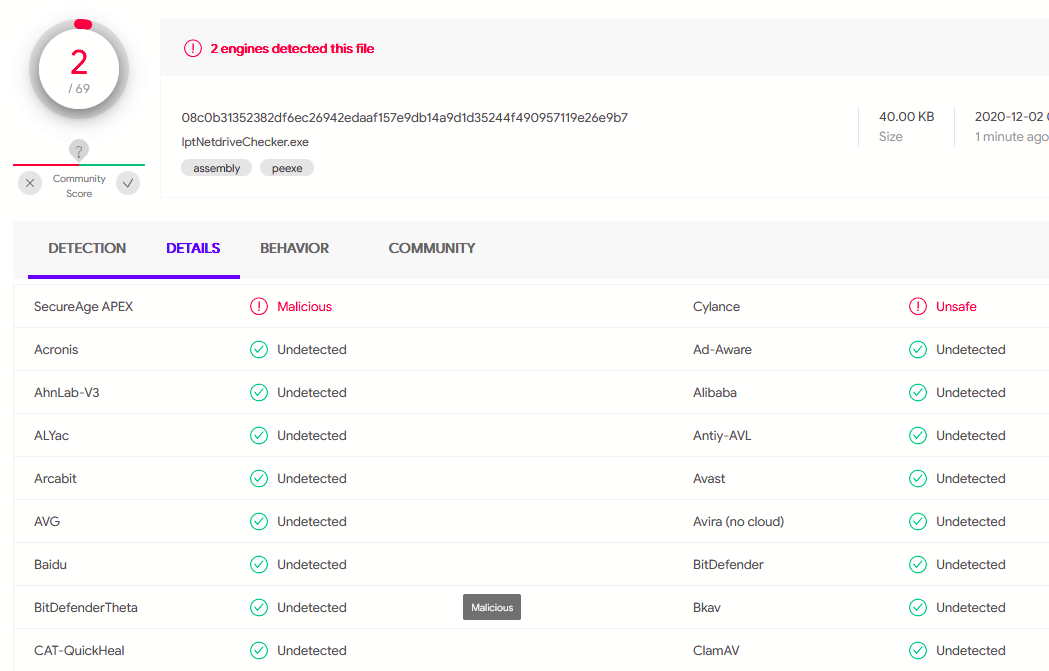Click the green check icon for ClamAV
1049x671 pixels.
pos(918,650)
